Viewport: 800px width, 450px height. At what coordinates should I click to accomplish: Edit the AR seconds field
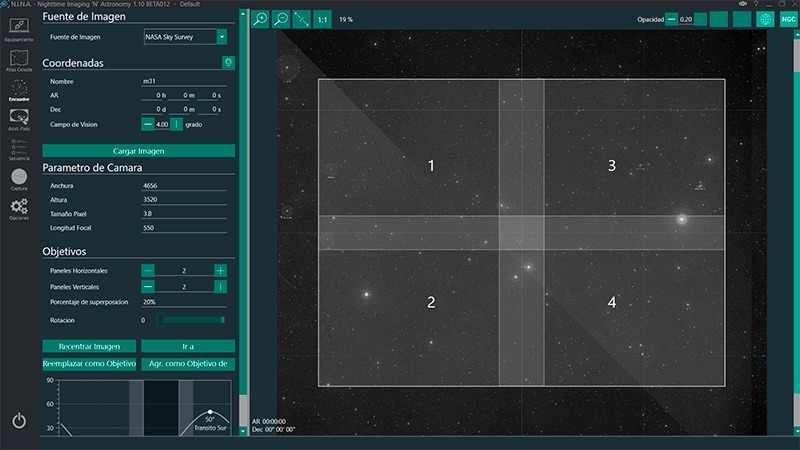212,95
